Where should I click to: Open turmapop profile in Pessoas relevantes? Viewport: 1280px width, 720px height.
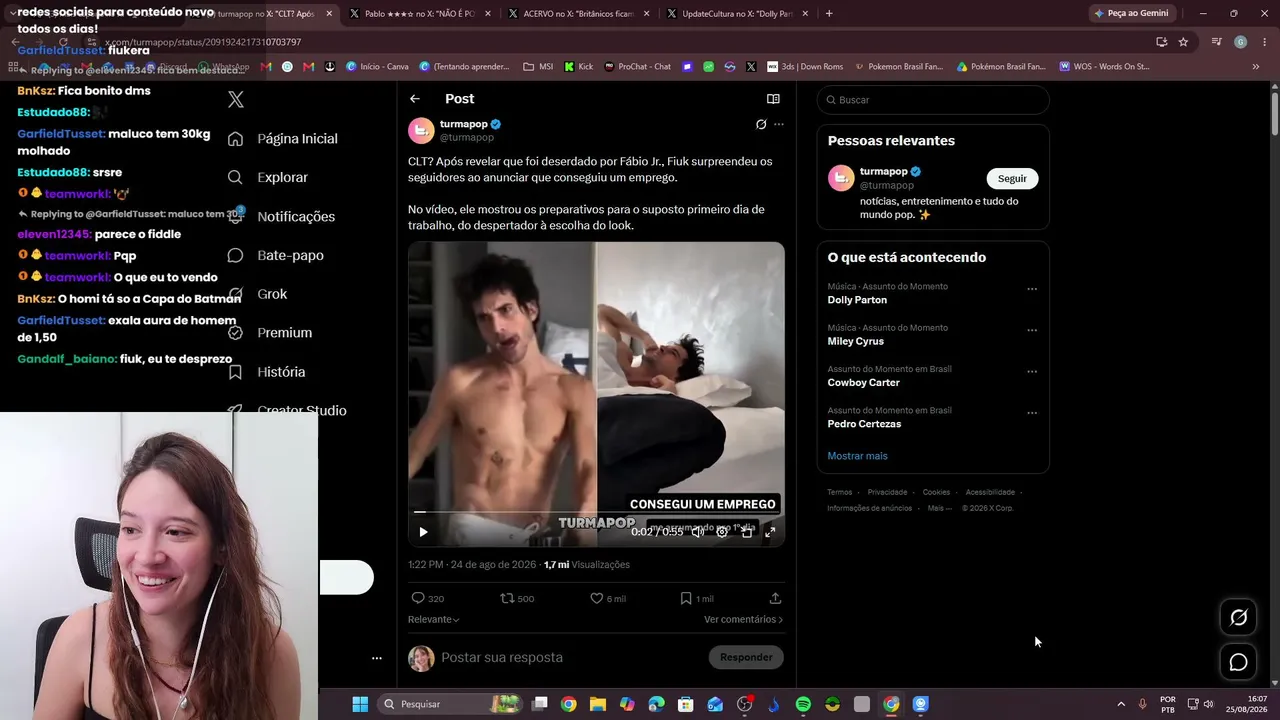[x=884, y=171]
